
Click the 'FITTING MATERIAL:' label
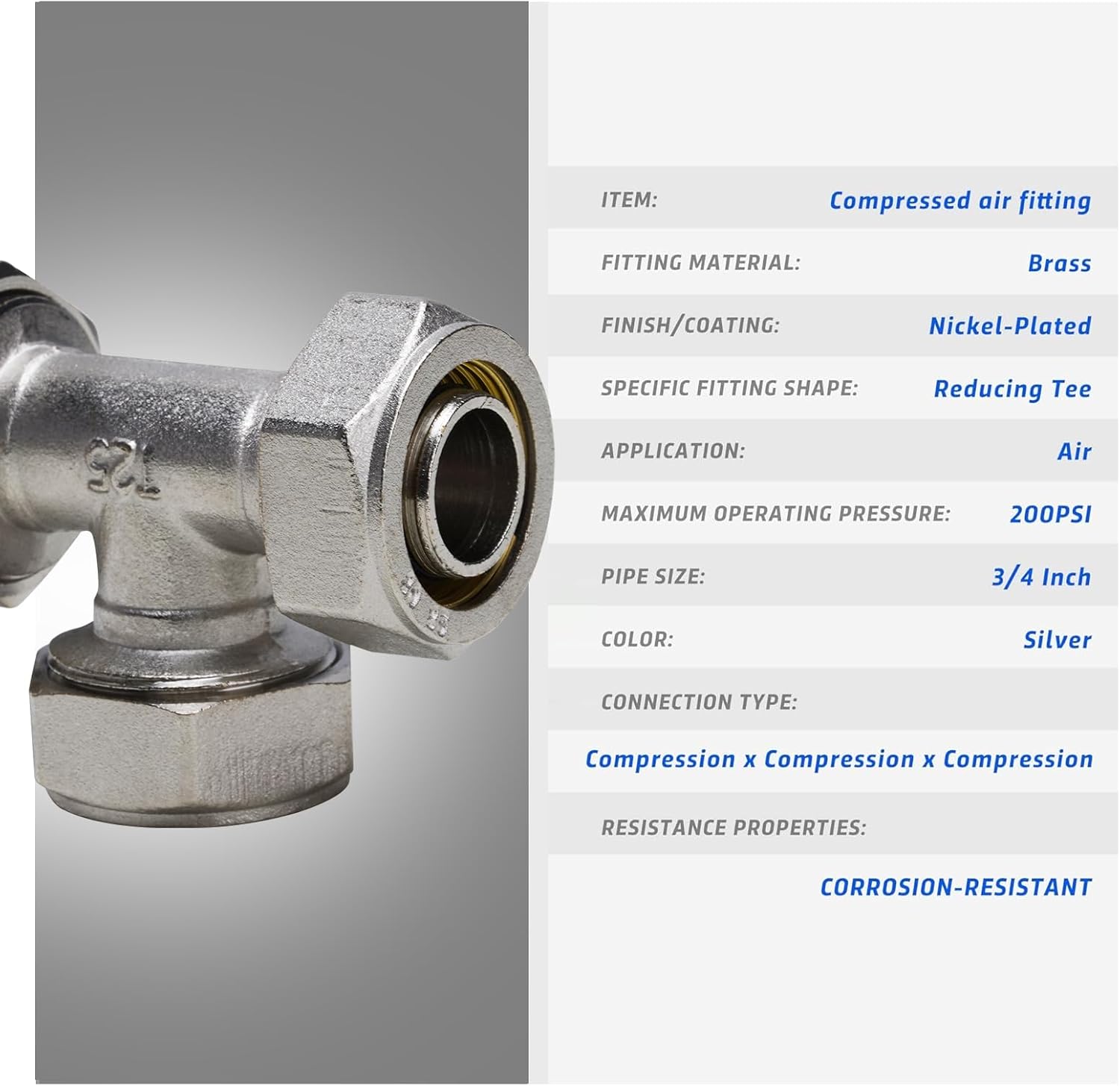[700, 263]
